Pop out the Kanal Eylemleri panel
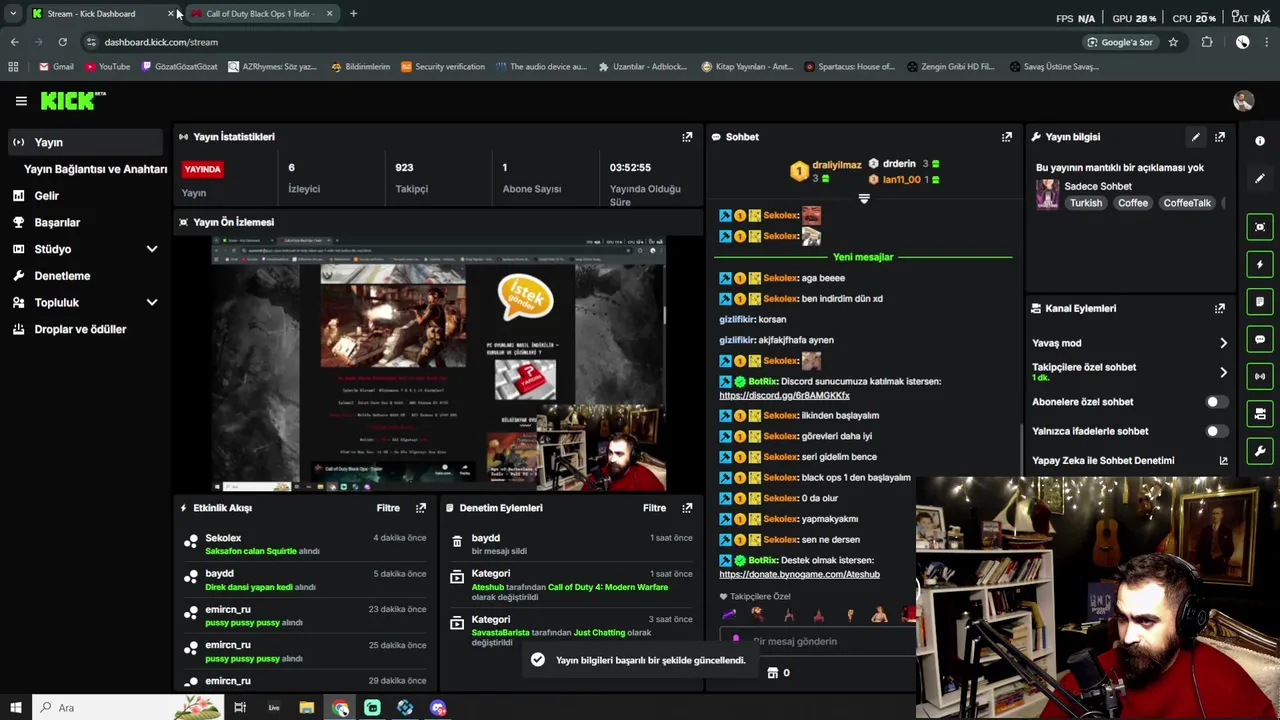This screenshot has width=1280, height=720. (1220, 309)
